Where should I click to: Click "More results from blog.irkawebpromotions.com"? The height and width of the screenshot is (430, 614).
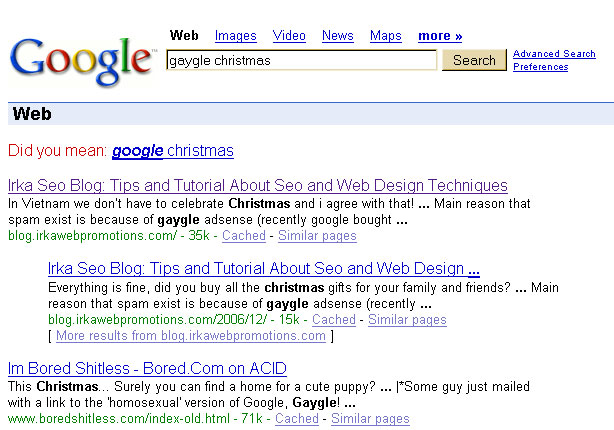point(191,336)
